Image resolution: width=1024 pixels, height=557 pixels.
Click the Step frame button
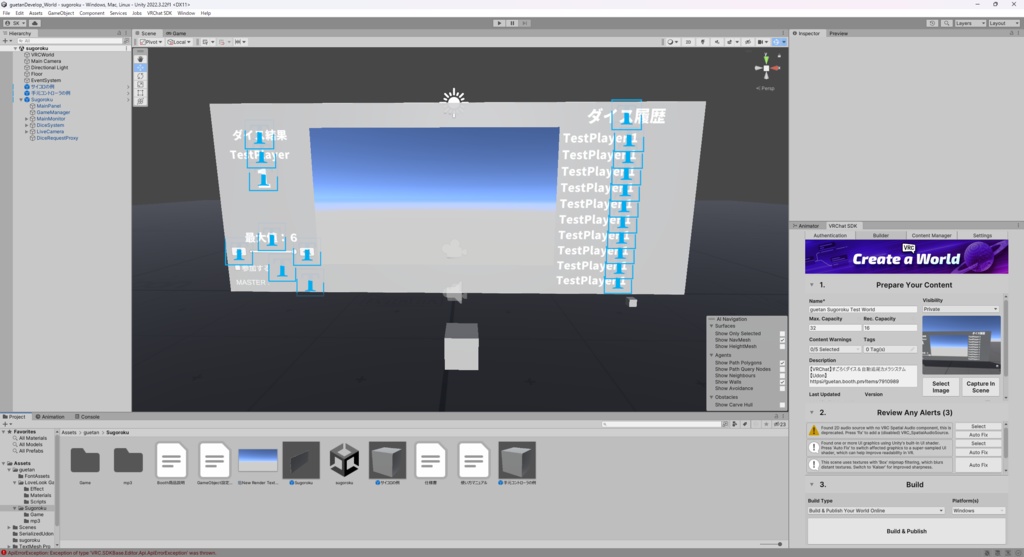tap(524, 23)
